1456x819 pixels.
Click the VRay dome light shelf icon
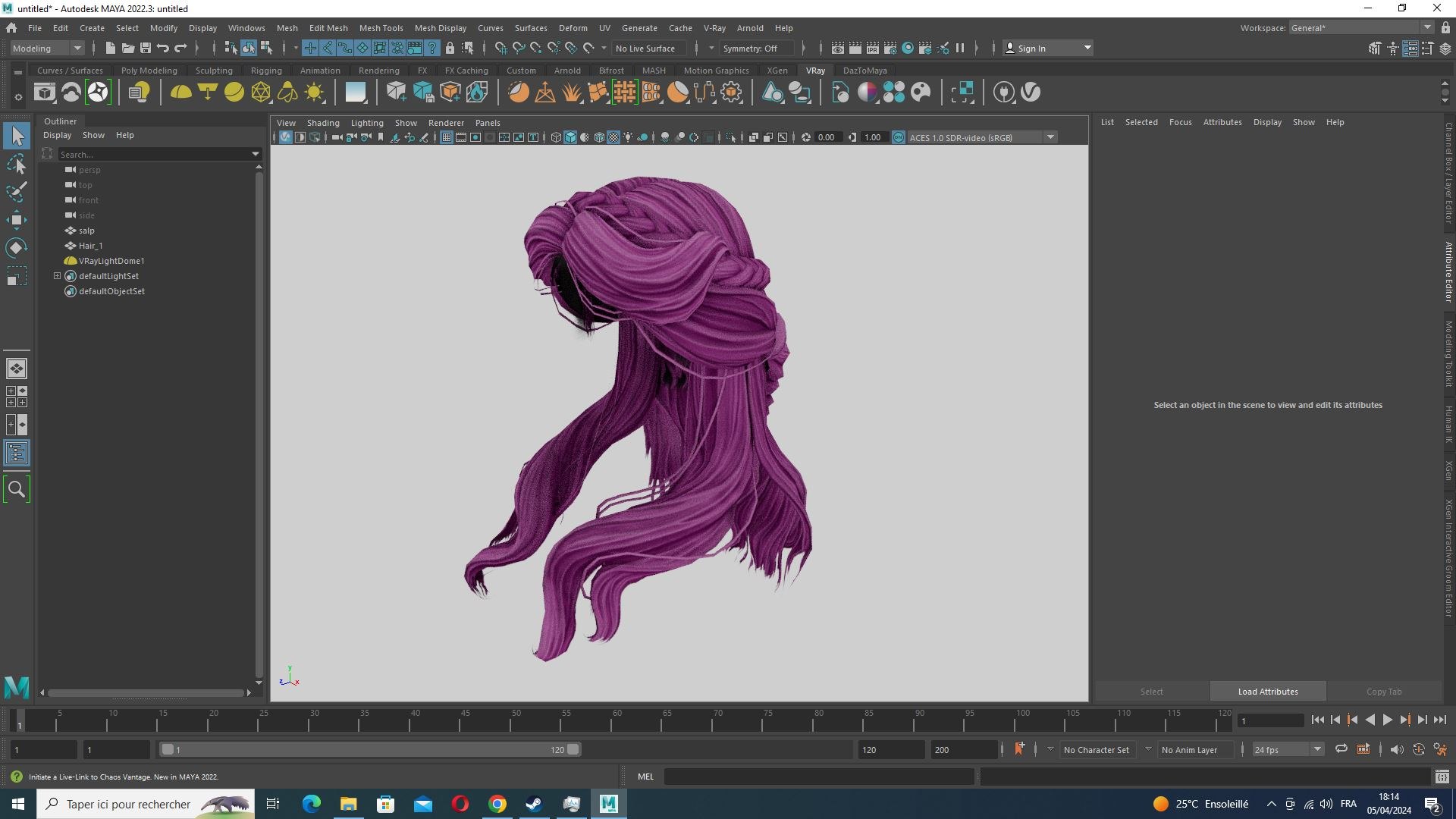[180, 93]
